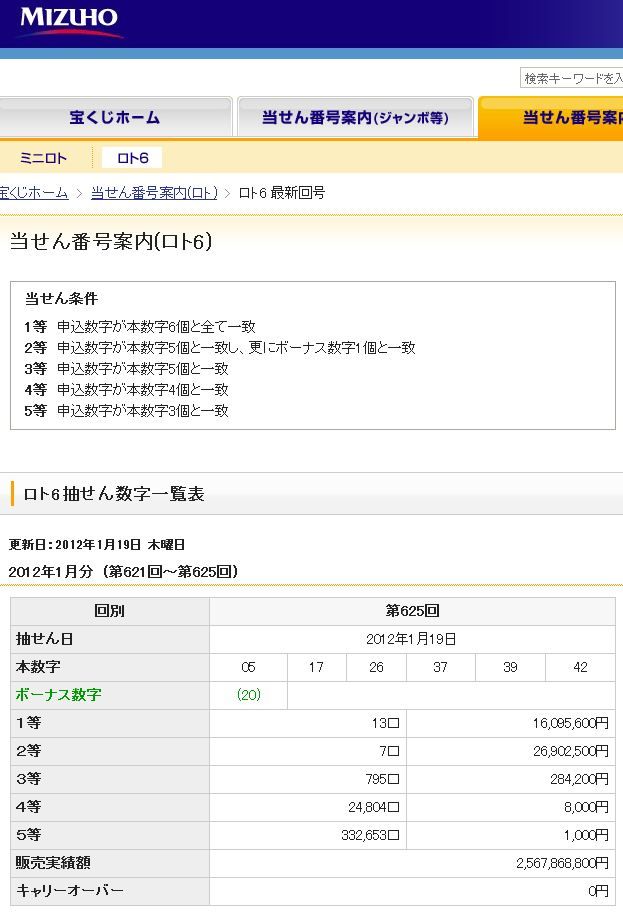Click the main number 26 cell
This screenshot has width=623, height=914.
click(x=376, y=667)
